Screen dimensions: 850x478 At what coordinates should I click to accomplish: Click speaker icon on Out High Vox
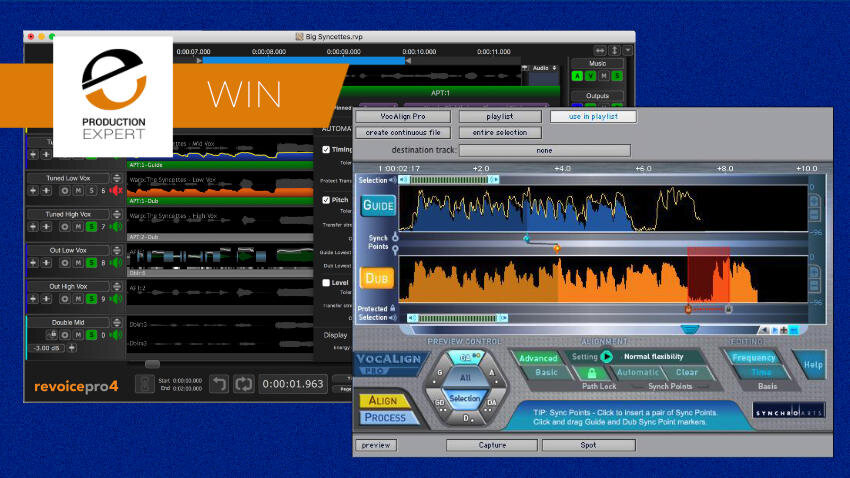[115, 299]
